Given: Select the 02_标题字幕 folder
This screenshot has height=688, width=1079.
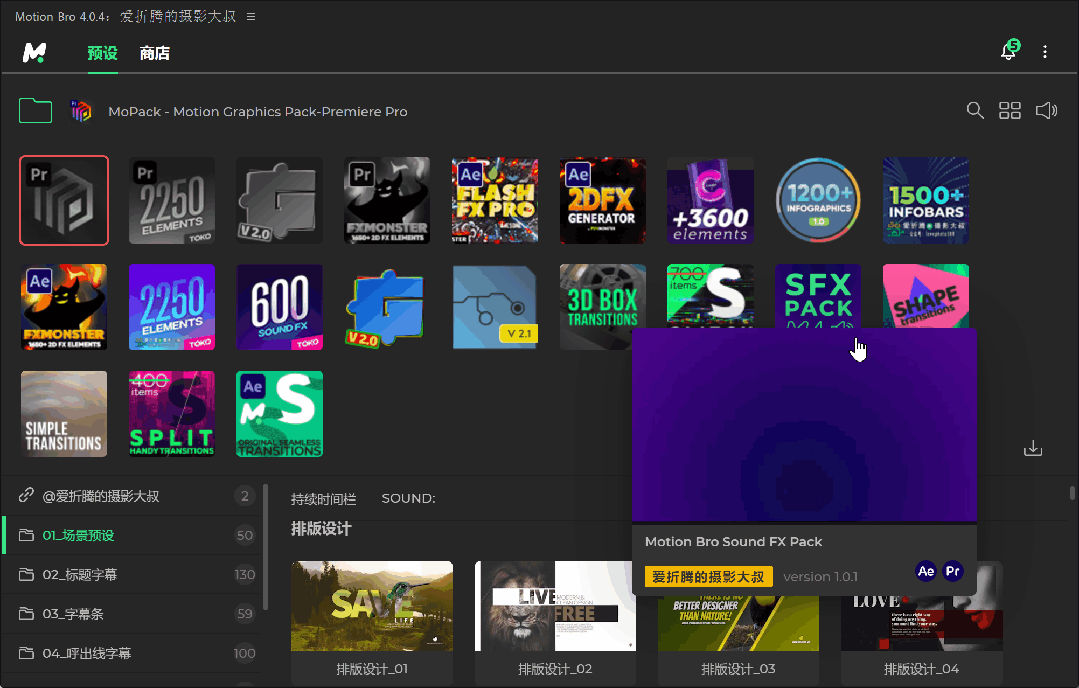Looking at the screenshot, I should 131,574.
